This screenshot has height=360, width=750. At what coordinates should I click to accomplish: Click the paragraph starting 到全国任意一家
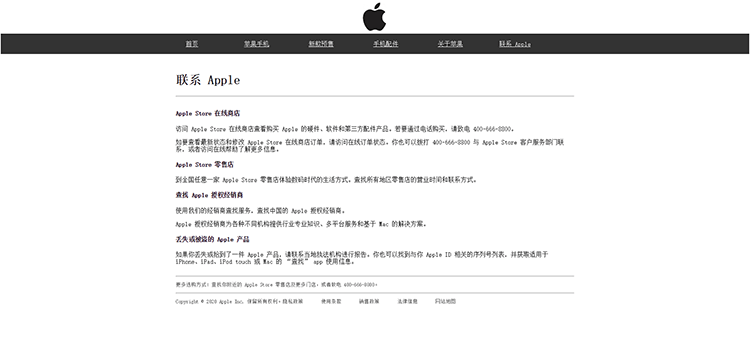click(326, 180)
